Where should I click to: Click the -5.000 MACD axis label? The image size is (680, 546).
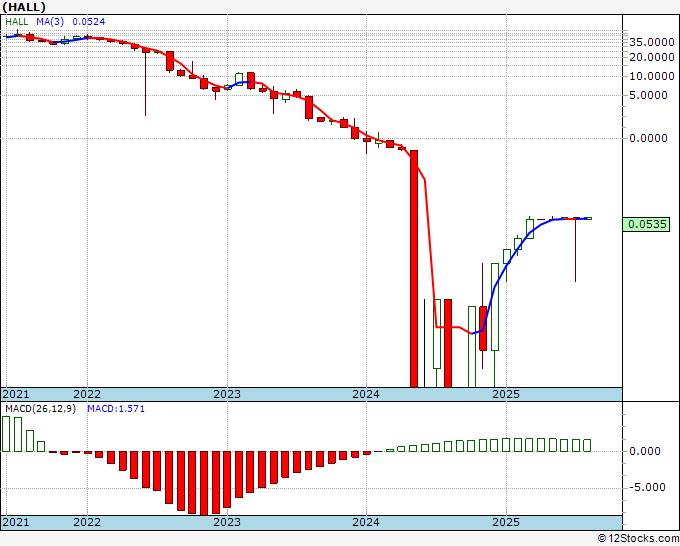click(645, 487)
